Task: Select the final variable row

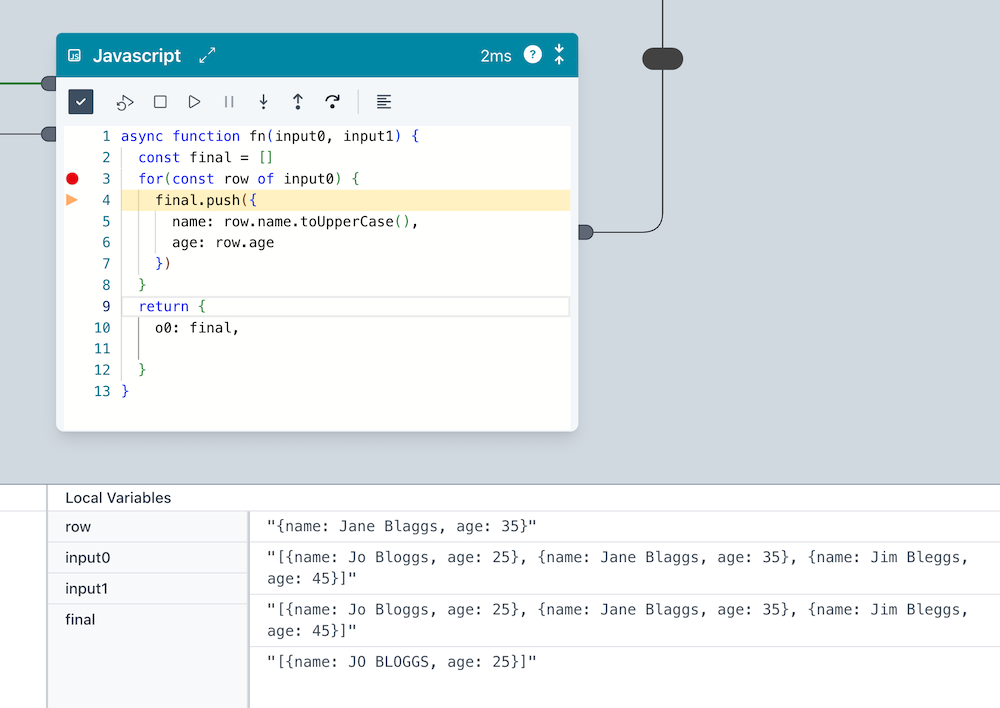Action: [x=80, y=620]
